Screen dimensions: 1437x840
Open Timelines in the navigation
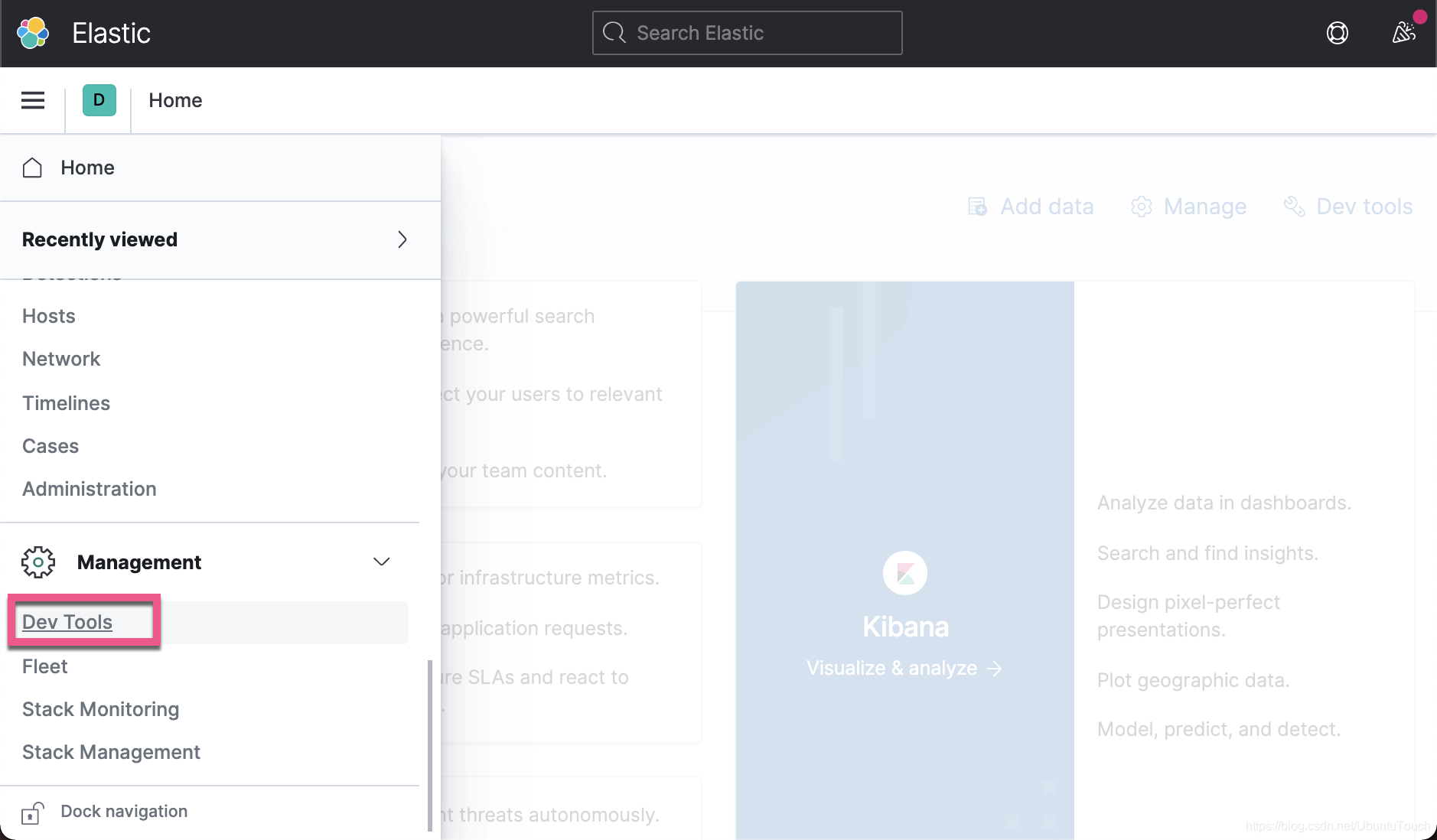tap(66, 403)
